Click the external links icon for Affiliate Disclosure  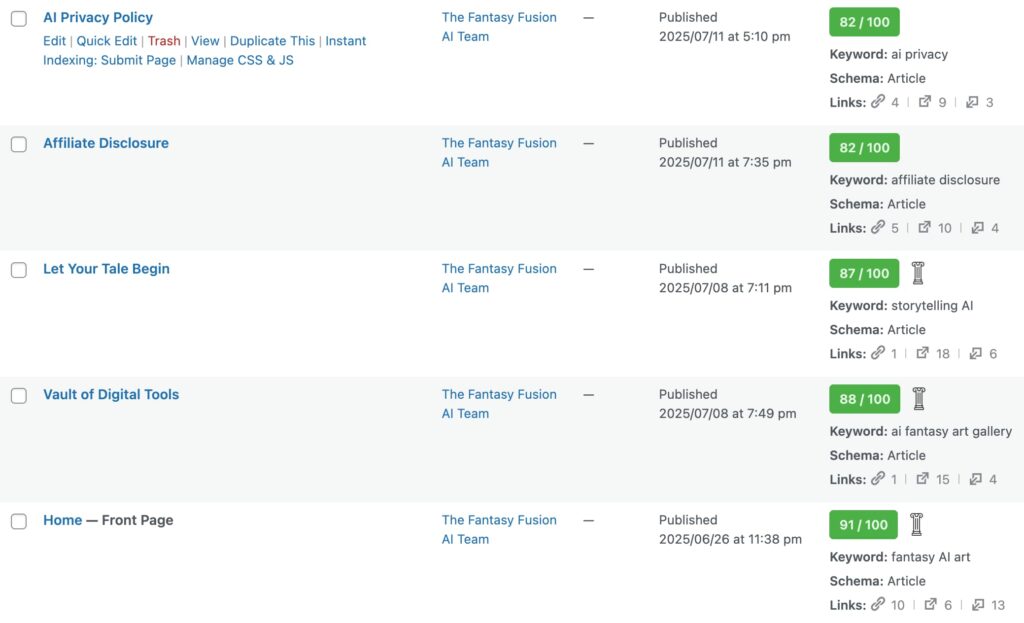(x=925, y=228)
